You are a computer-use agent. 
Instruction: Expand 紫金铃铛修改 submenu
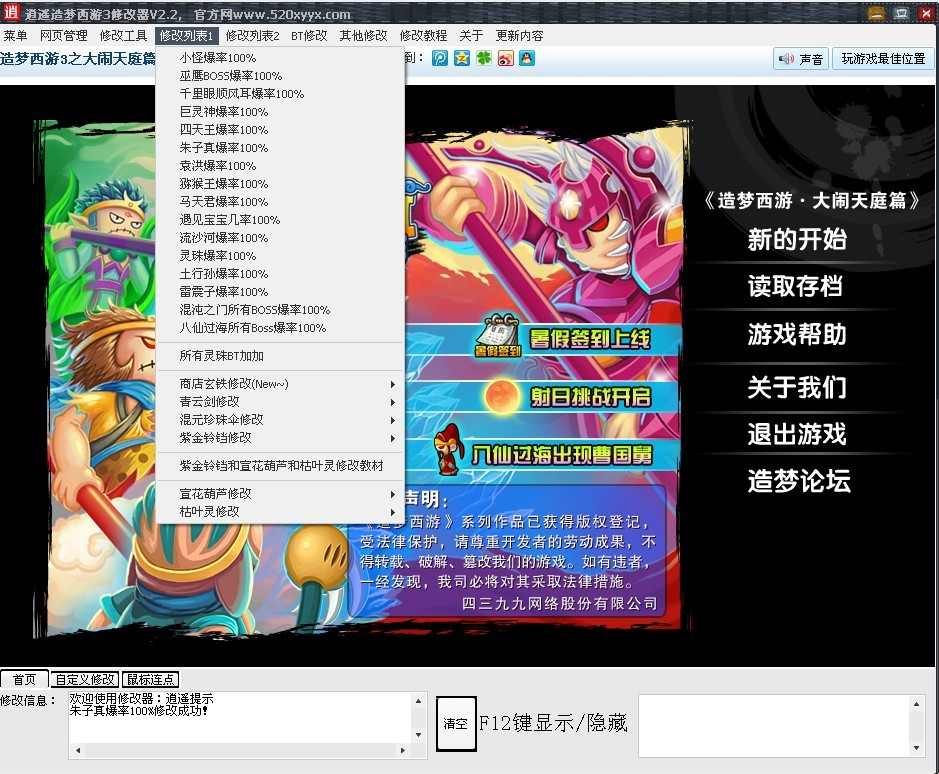(280, 438)
